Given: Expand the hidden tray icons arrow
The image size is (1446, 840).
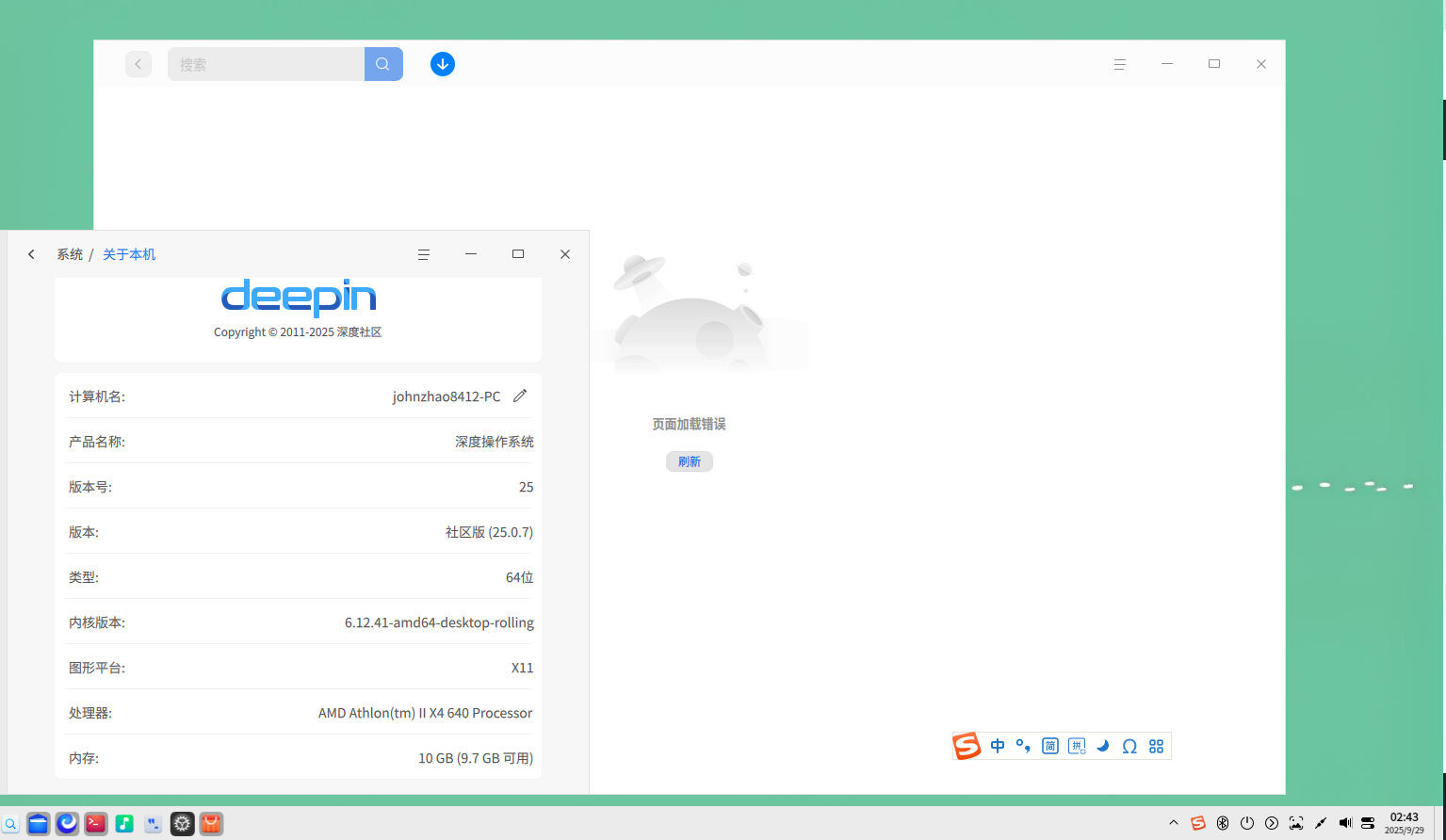Looking at the screenshot, I should tap(1174, 823).
